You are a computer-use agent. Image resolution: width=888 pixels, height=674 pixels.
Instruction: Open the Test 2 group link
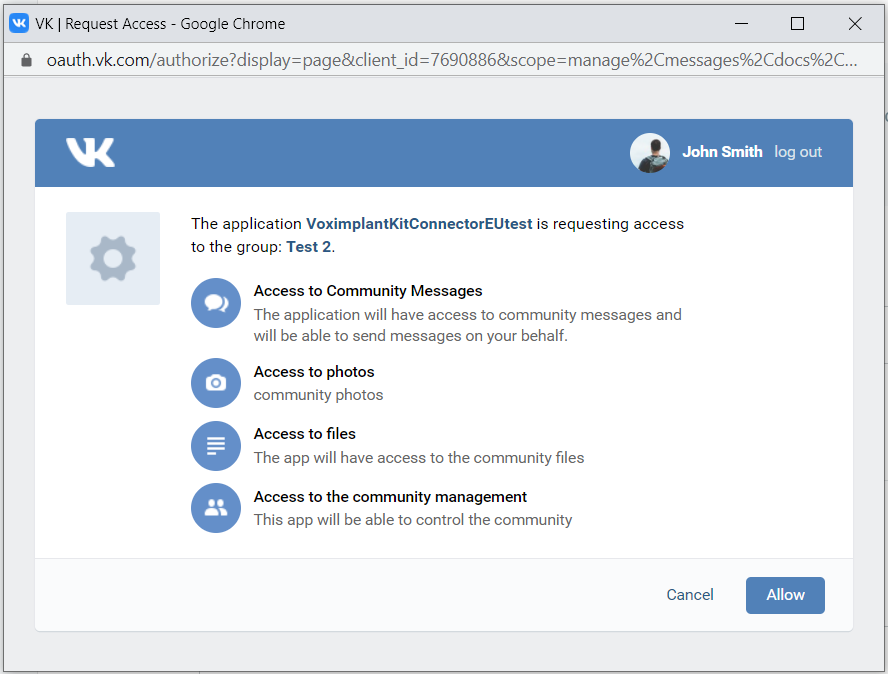tap(309, 247)
